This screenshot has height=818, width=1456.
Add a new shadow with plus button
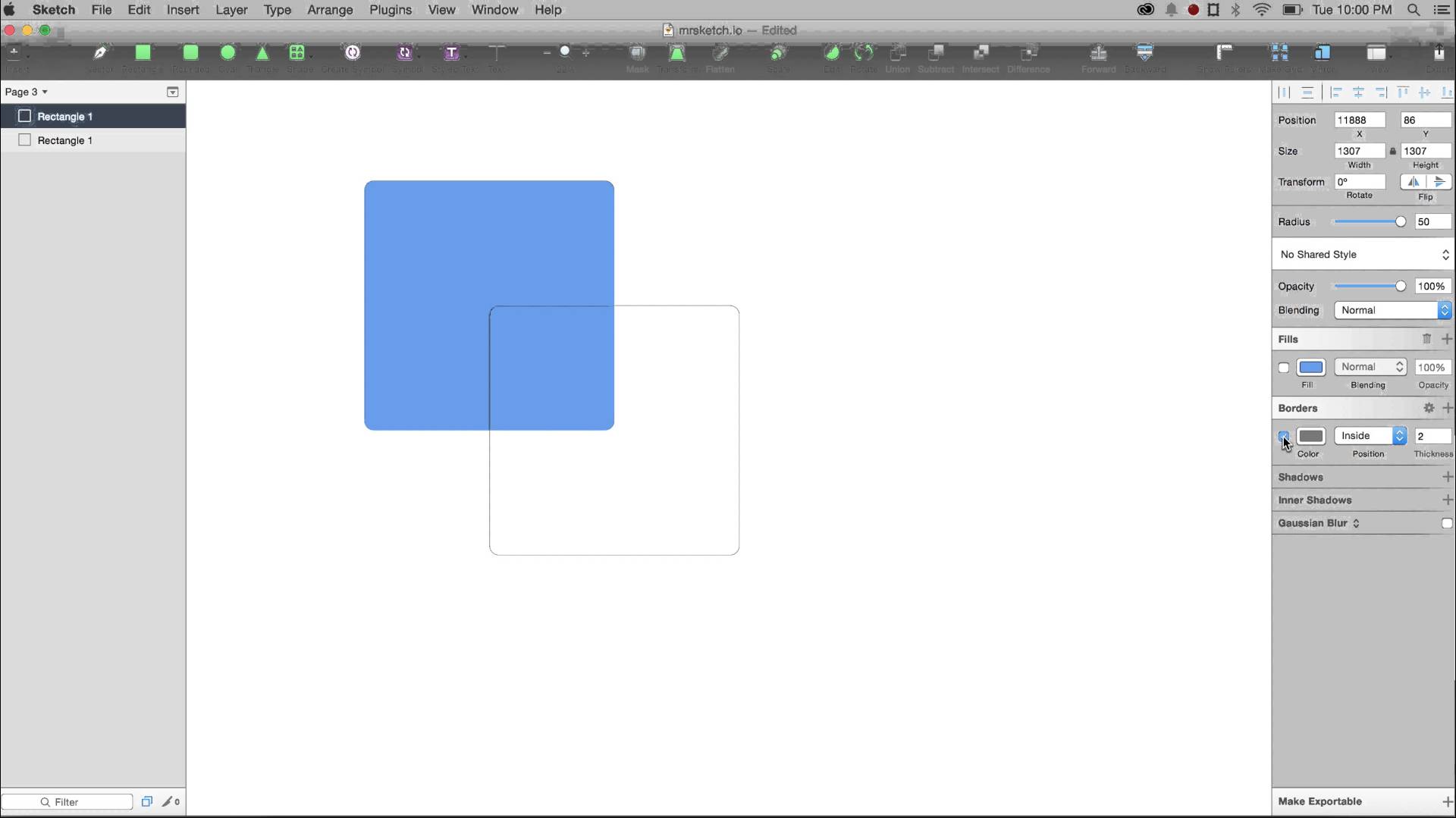tap(1447, 477)
